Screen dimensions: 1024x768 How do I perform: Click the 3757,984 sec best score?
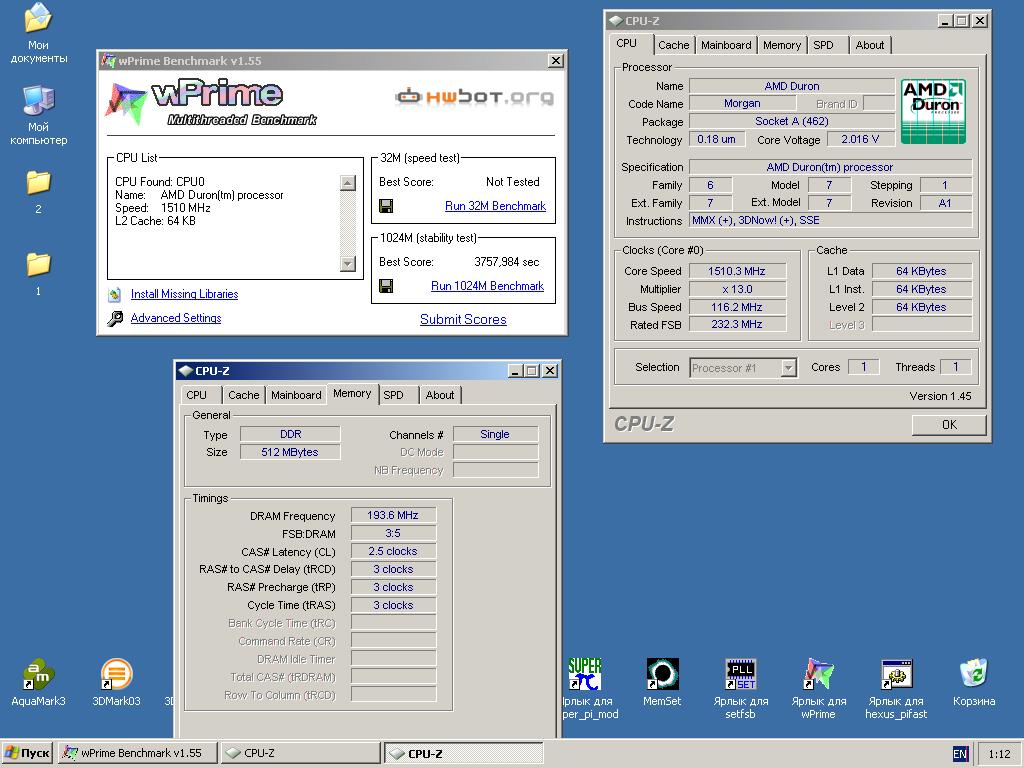(x=507, y=262)
